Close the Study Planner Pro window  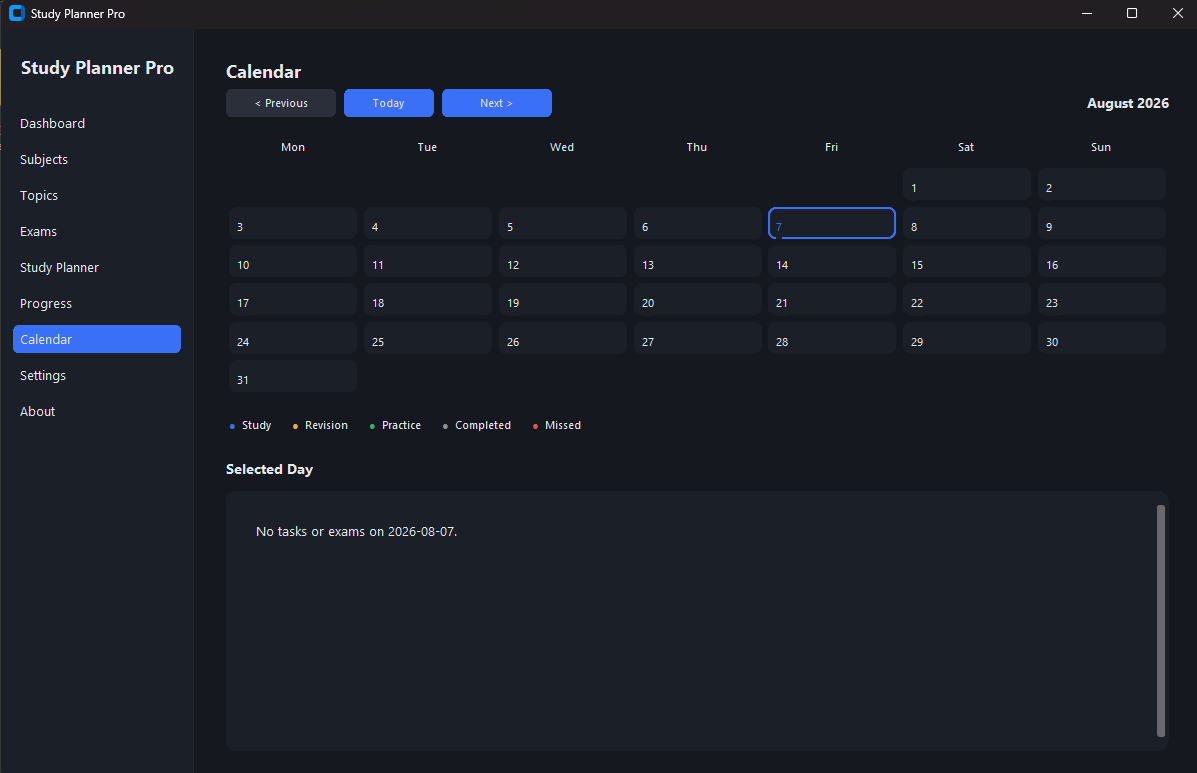point(1177,14)
